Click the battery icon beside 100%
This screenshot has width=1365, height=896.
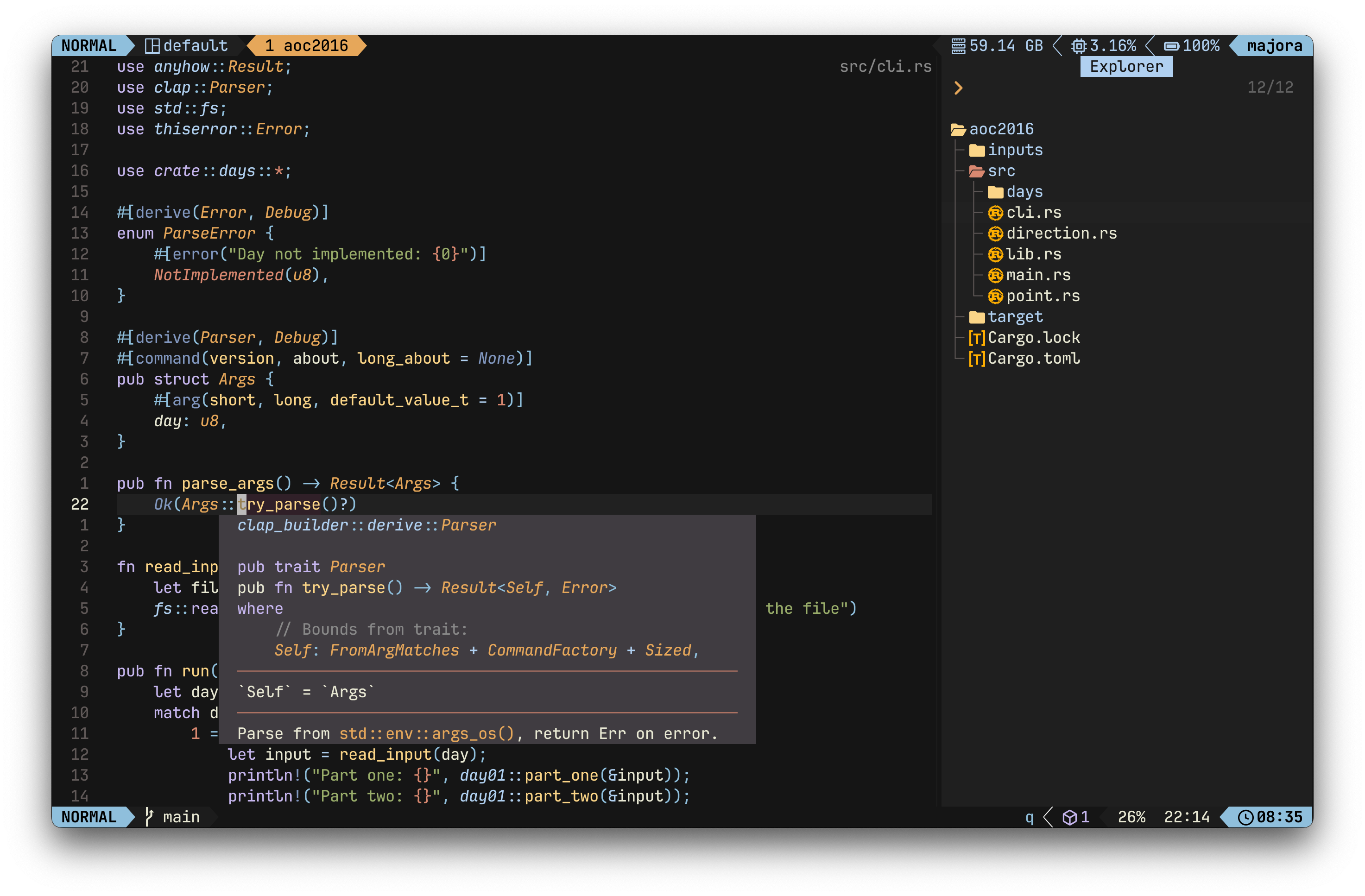tap(1171, 46)
